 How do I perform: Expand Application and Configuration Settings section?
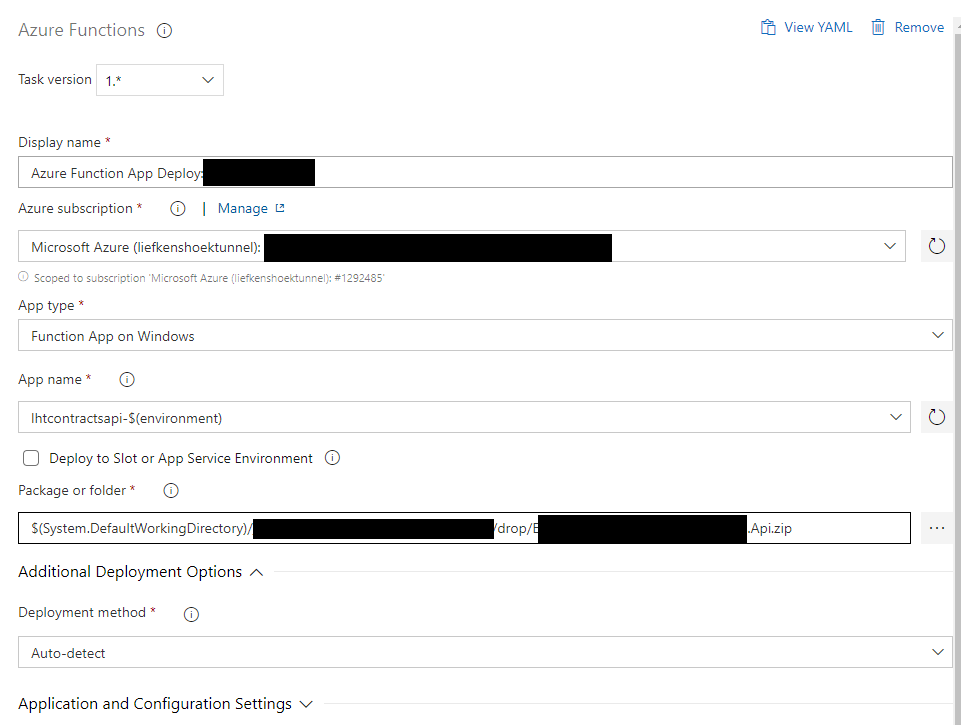165,704
